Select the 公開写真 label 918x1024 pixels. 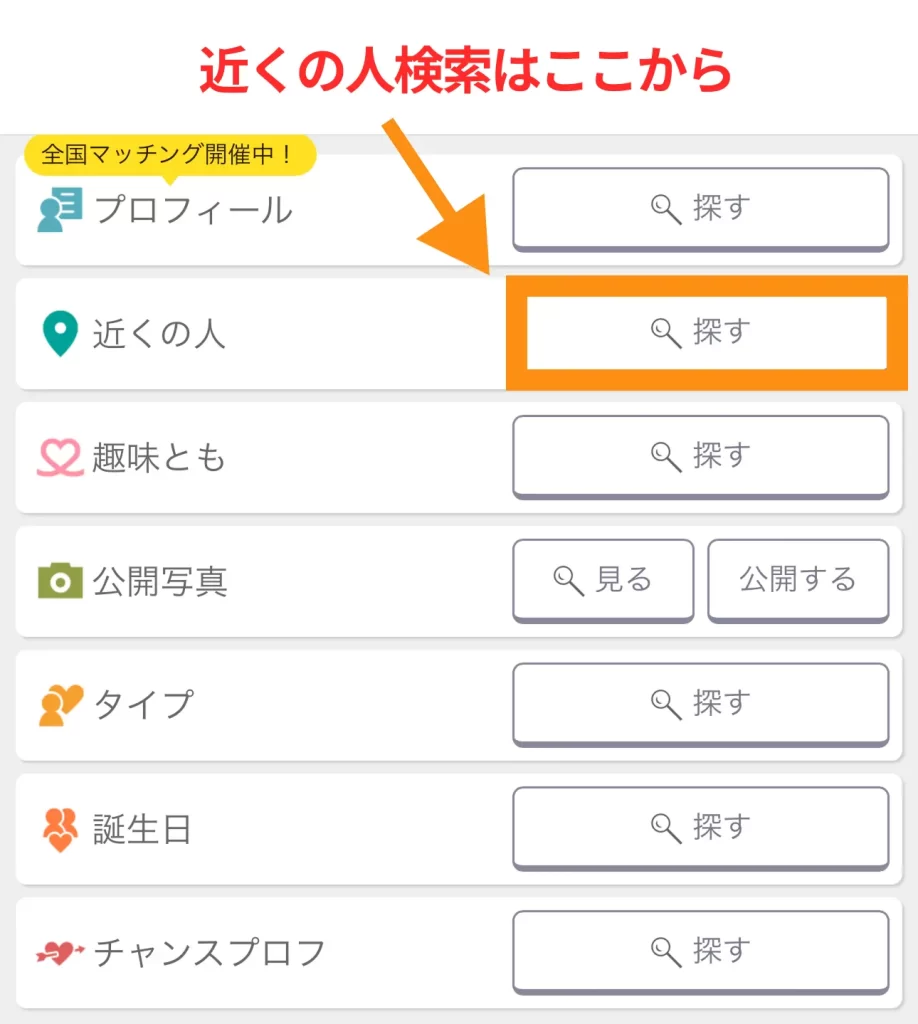[160, 582]
